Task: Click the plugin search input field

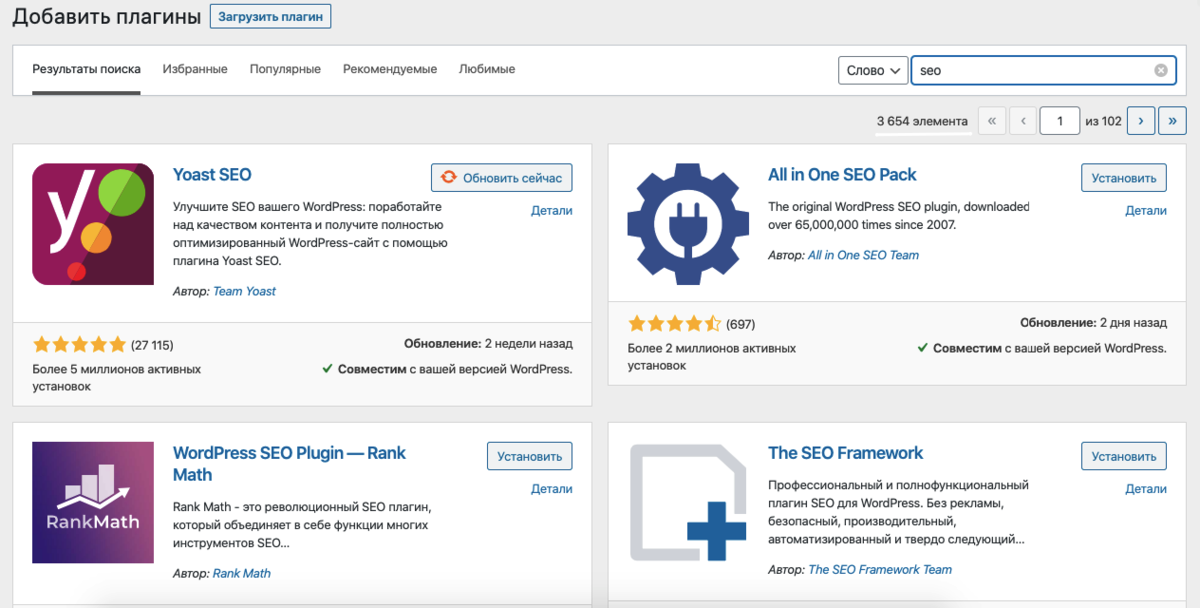Action: coord(1030,71)
